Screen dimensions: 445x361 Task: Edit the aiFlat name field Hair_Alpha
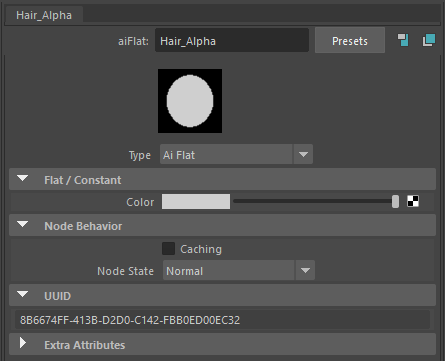pos(232,41)
